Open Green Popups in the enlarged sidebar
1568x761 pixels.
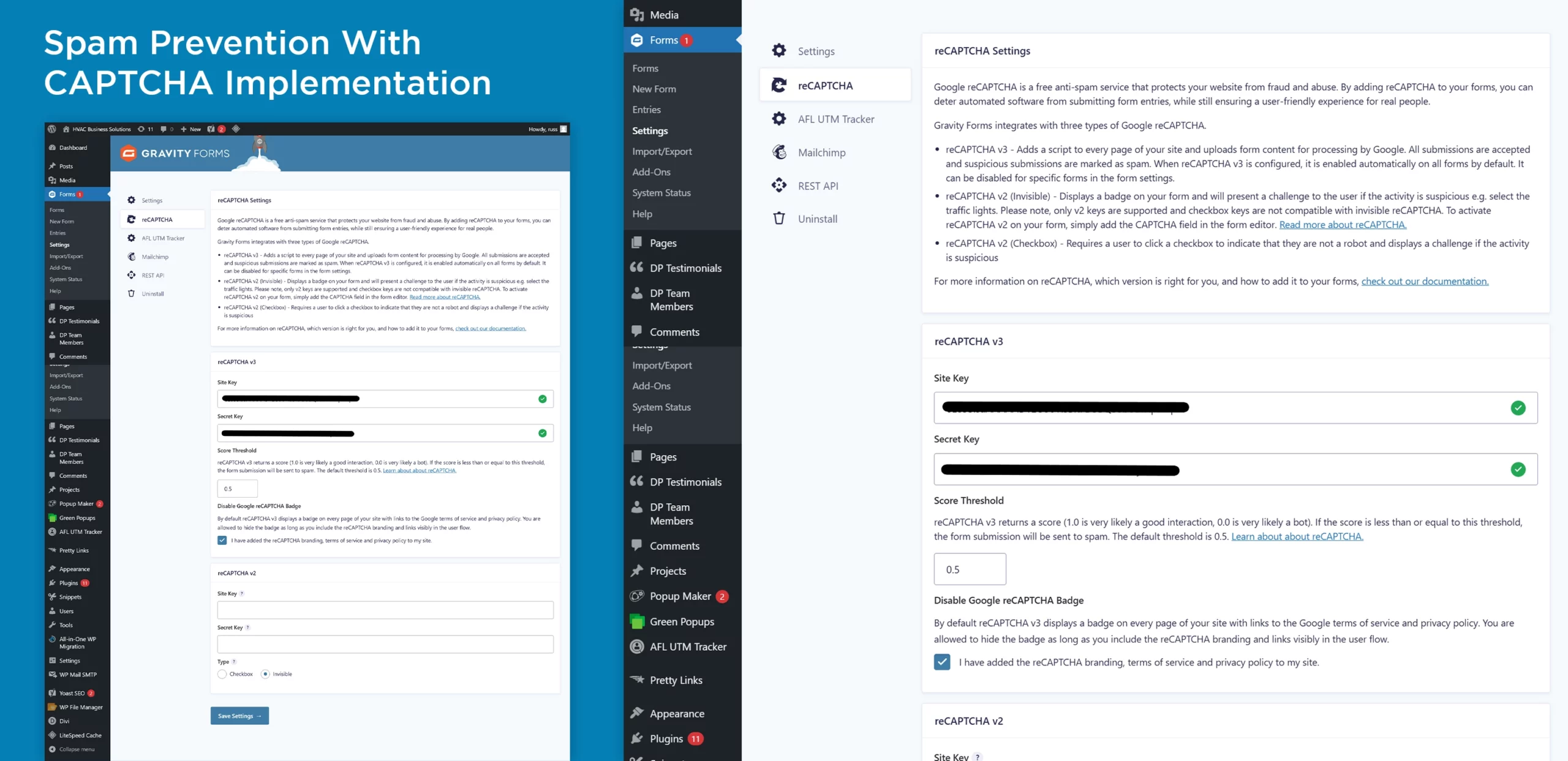tap(682, 621)
